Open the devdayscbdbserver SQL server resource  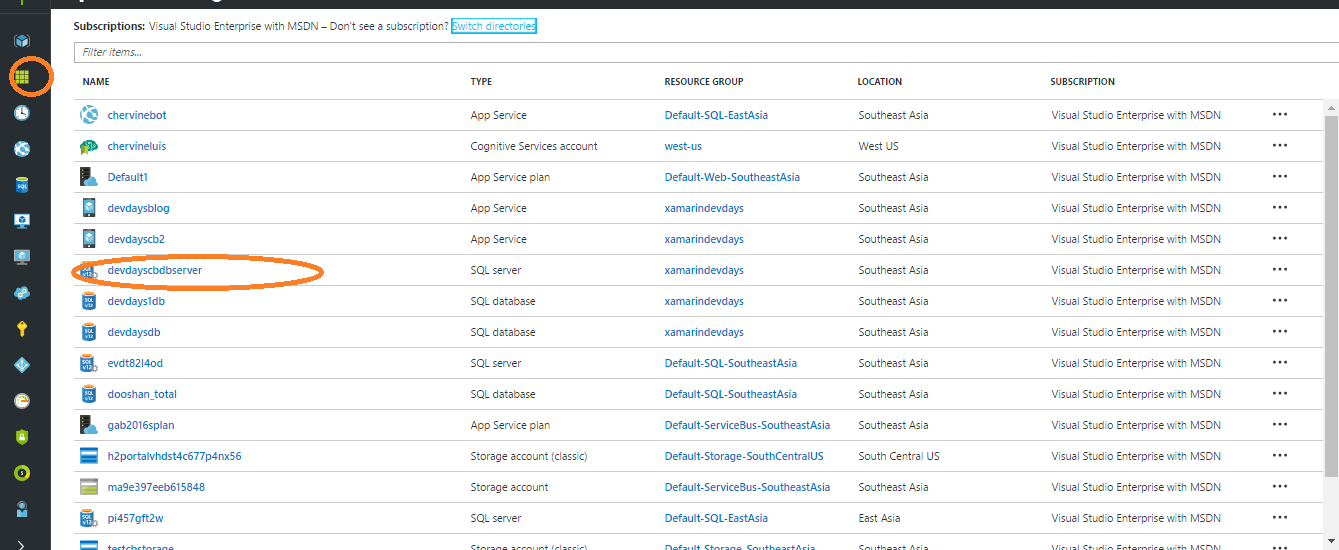(x=155, y=270)
